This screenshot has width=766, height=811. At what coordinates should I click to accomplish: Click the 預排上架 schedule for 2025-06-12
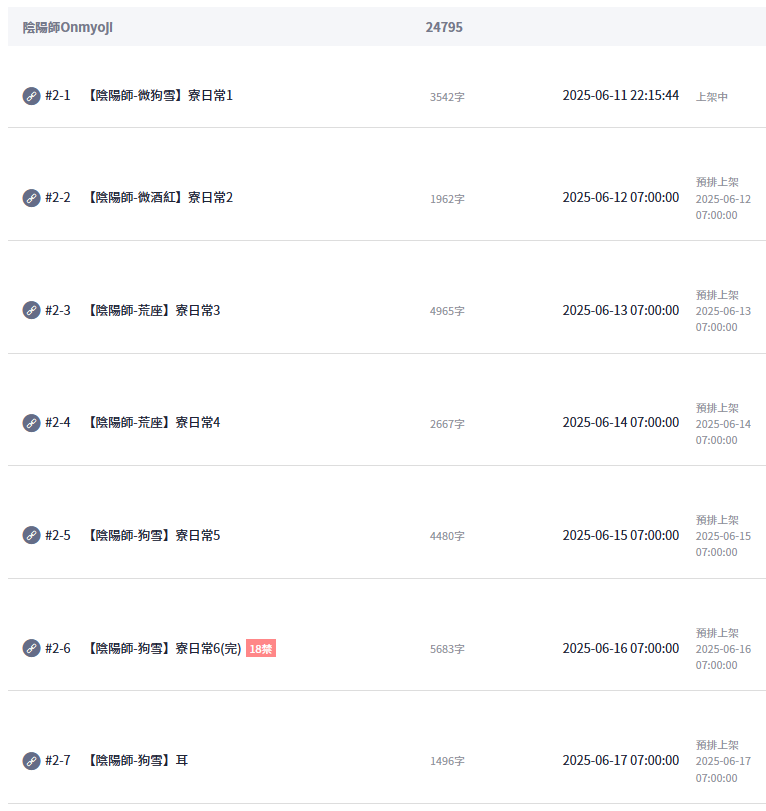pos(723,199)
